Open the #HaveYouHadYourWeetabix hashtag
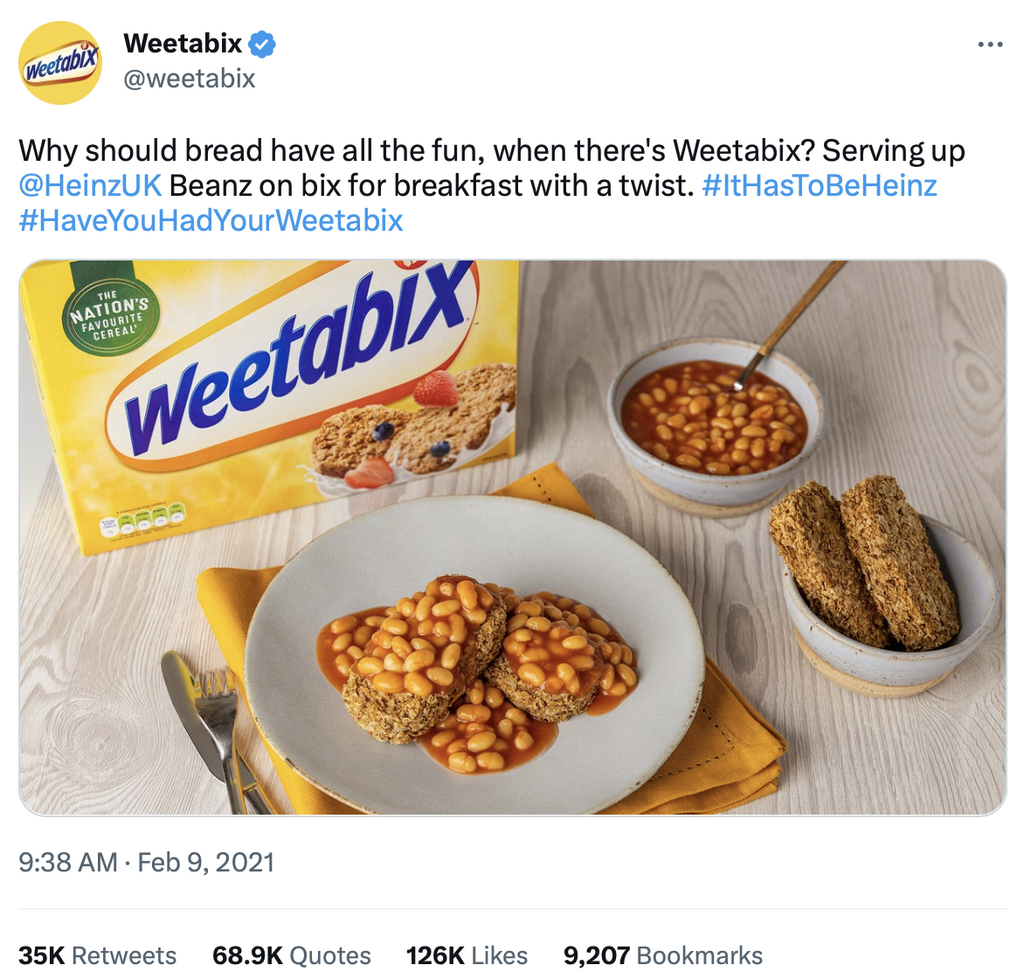This screenshot has width=1024, height=979. tap(211, 220)
